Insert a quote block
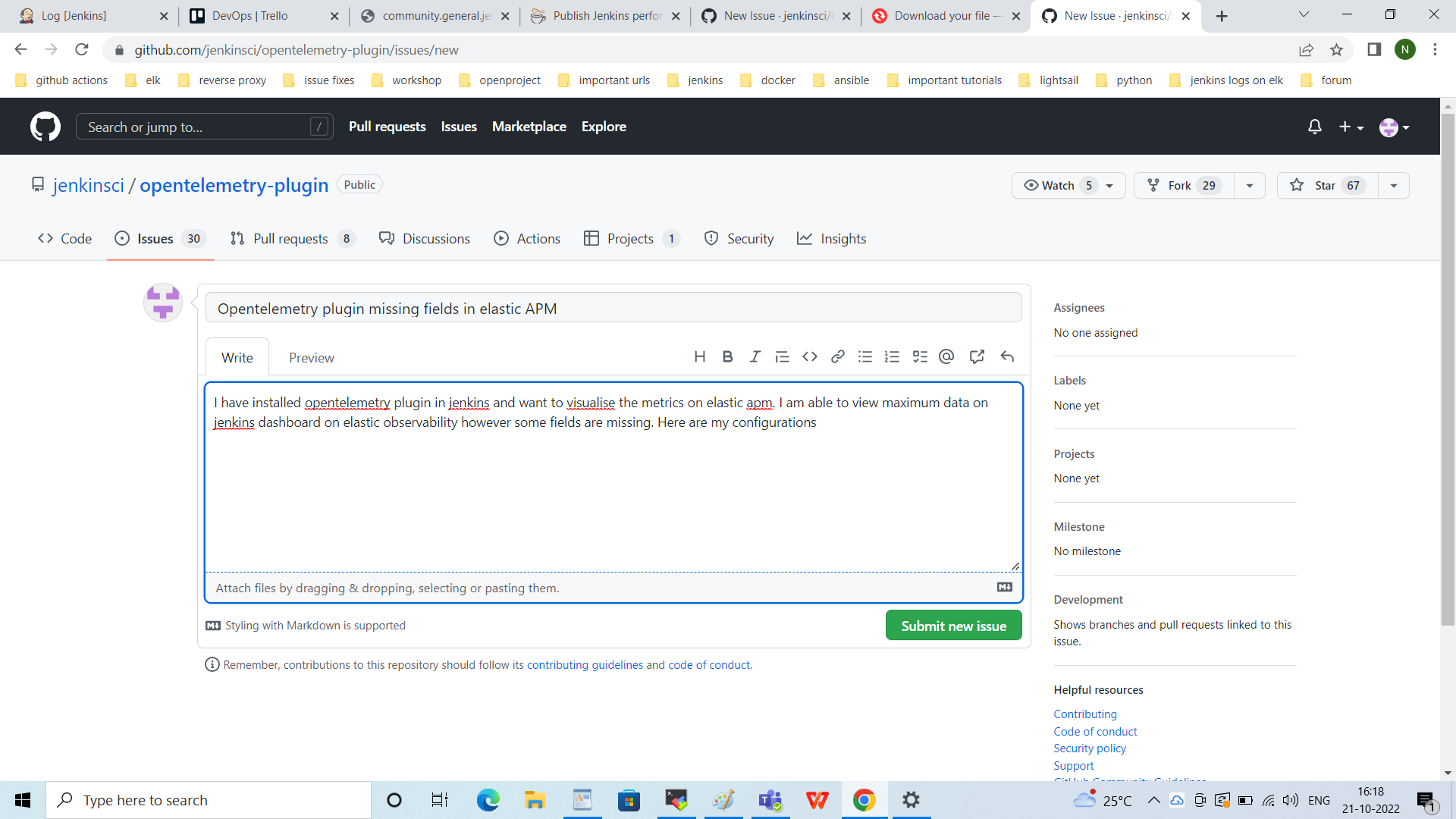The image size is (1456, 819). (782, 356)
